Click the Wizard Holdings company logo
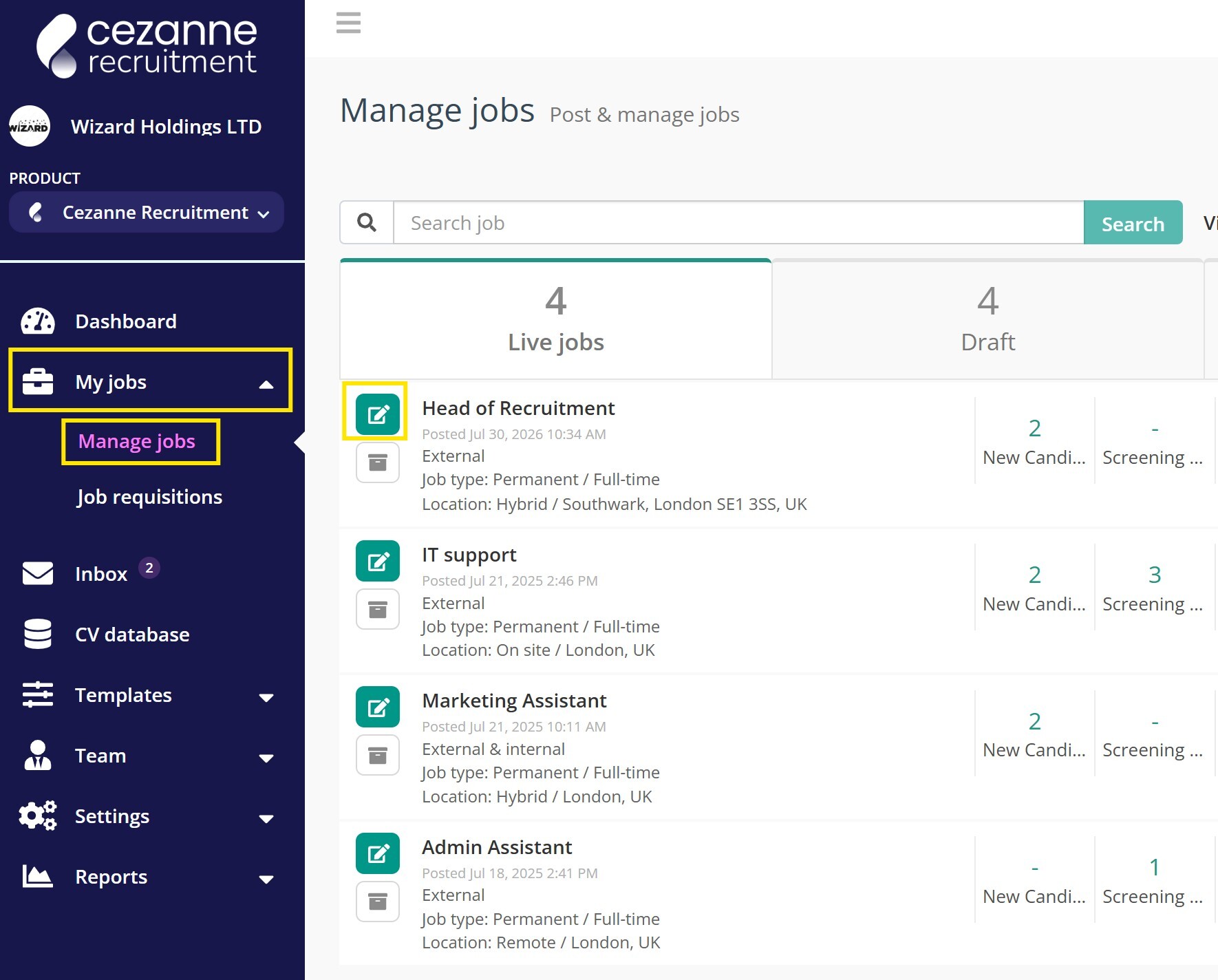The image size is (1218, 980). click(30, 126)
